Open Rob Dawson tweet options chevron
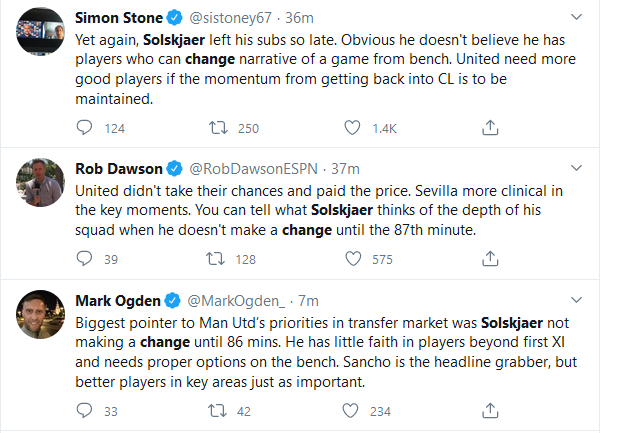 577,168
